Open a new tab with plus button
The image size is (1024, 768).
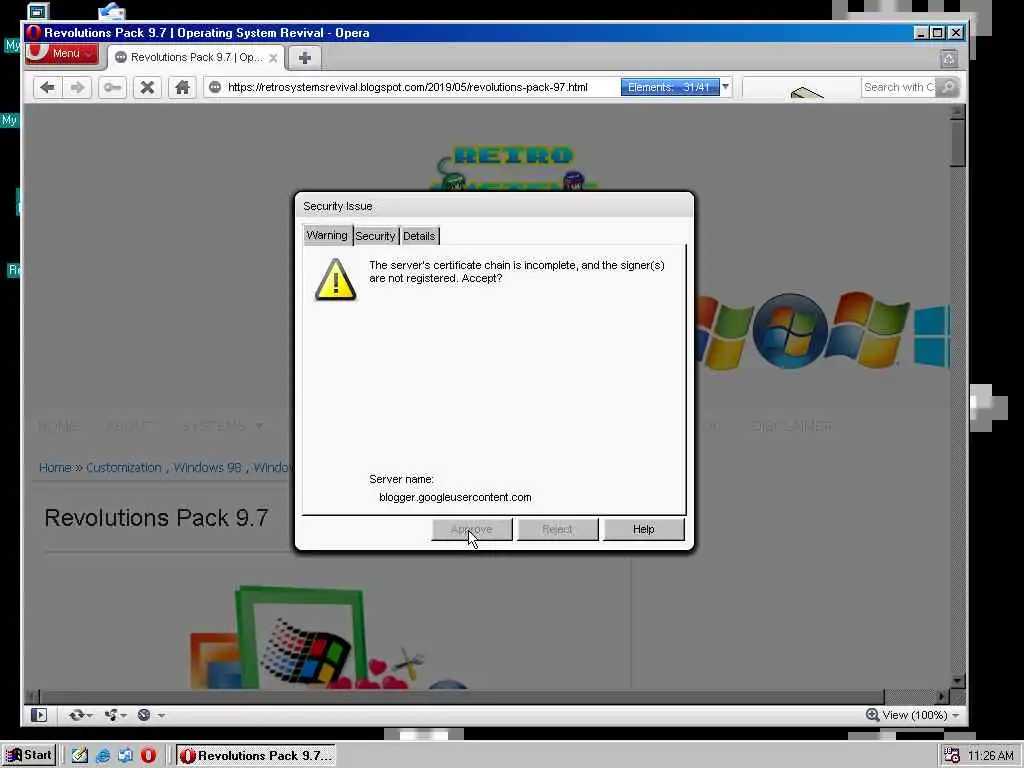click(304, 57)
